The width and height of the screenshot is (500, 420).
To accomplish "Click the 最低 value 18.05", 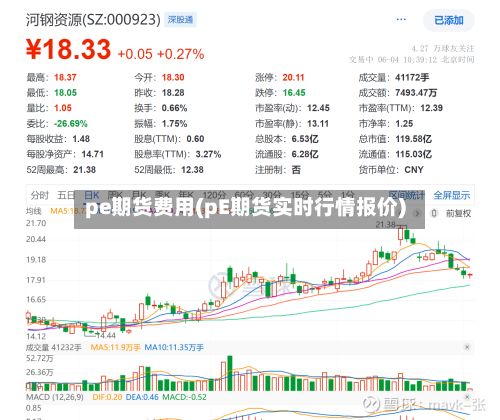I will click(65, 93).
